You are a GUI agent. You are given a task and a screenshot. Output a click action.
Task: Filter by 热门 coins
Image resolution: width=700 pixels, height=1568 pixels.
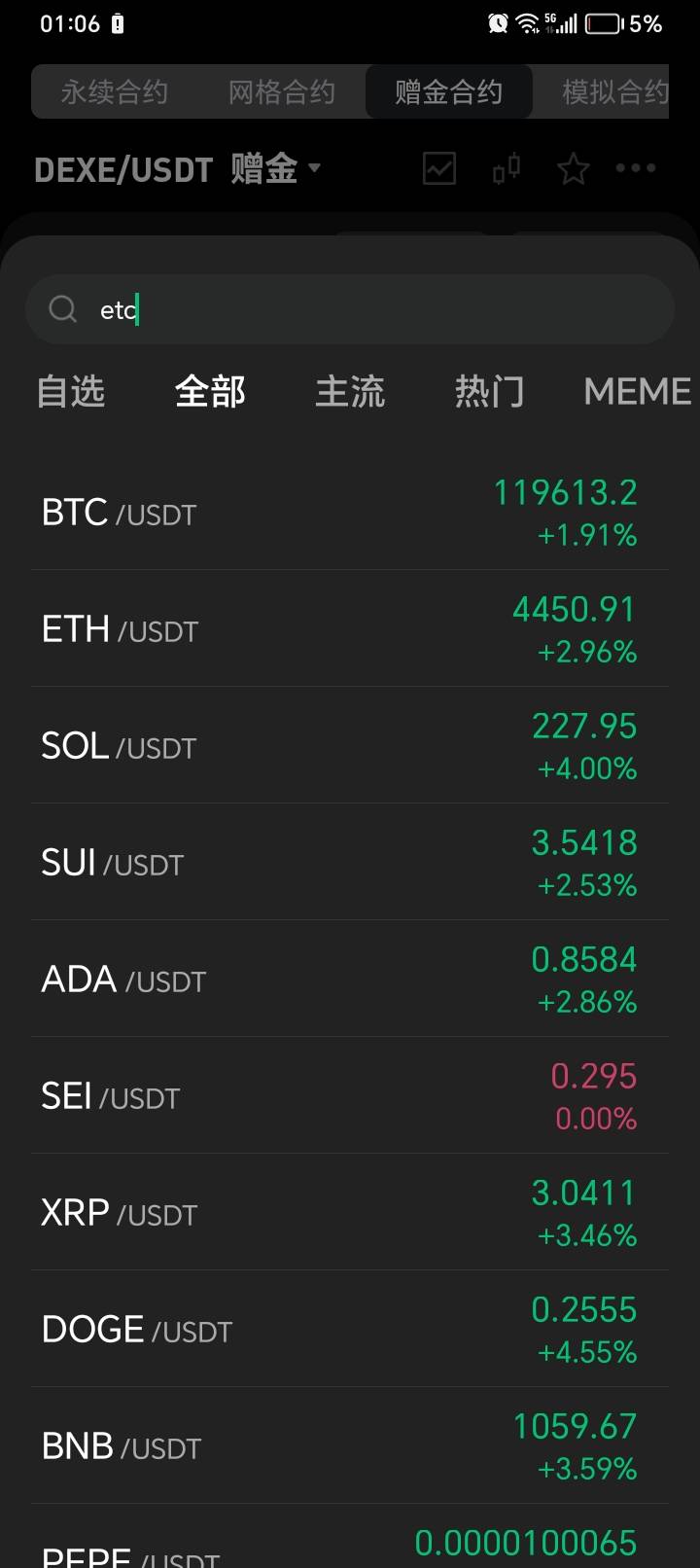coord(489,391)
